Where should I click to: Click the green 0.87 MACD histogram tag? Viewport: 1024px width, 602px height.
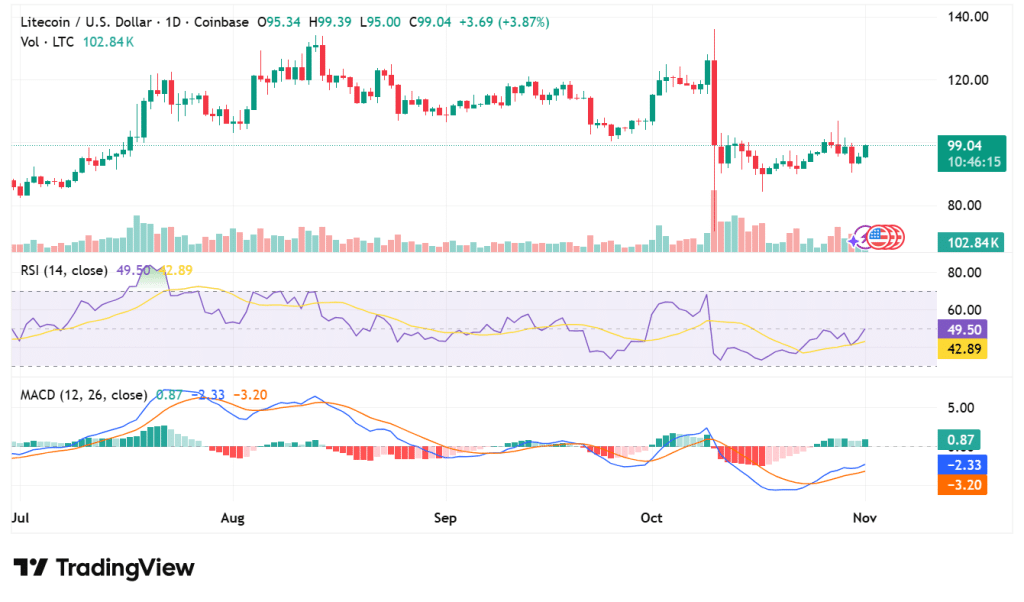[x=959, y=440]
